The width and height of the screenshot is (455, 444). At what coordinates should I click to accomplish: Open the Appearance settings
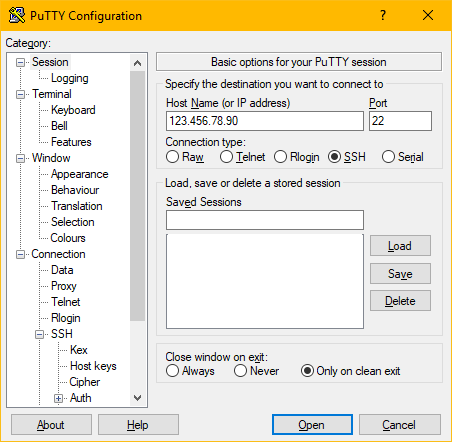(x=80, y=174)
